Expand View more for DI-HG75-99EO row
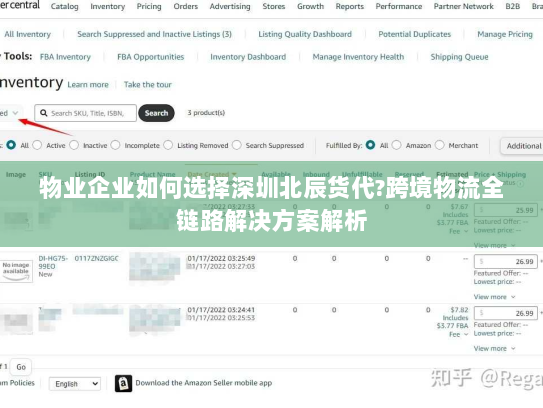The width and height of the screenshot is (543, 408). (494, 297)
